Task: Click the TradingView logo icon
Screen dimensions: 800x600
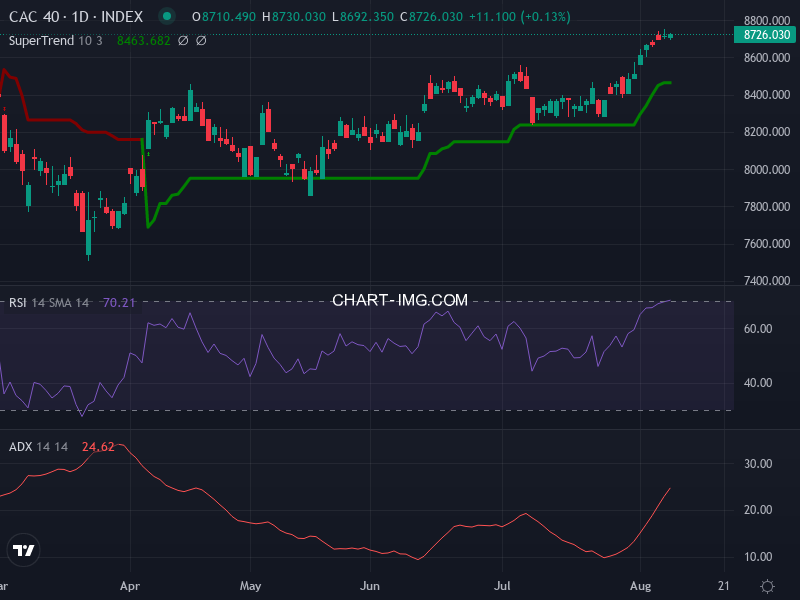Action: point(23,550)
